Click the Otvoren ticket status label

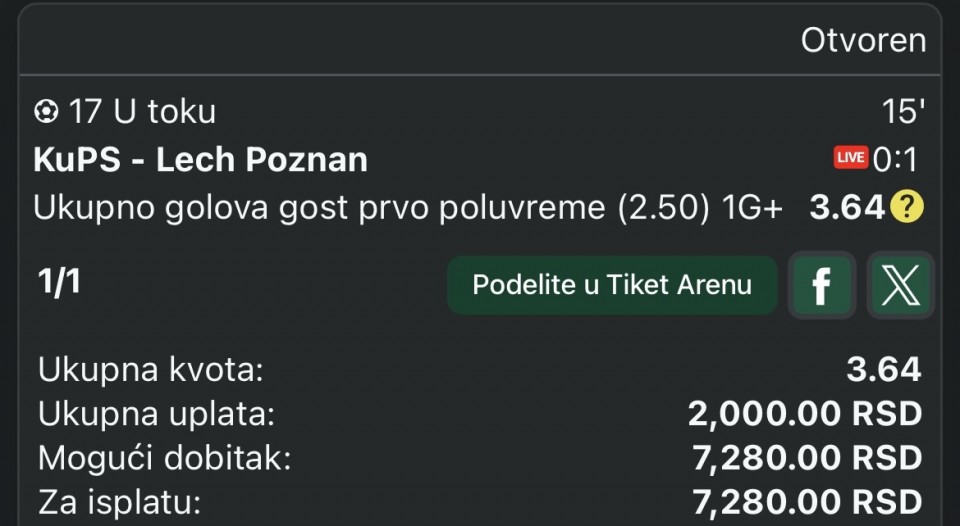[x=863, y=40]
